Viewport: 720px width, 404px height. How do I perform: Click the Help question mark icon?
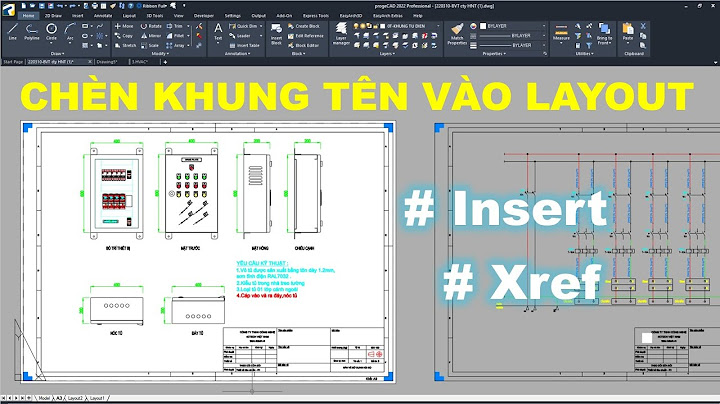coord(131,6)
